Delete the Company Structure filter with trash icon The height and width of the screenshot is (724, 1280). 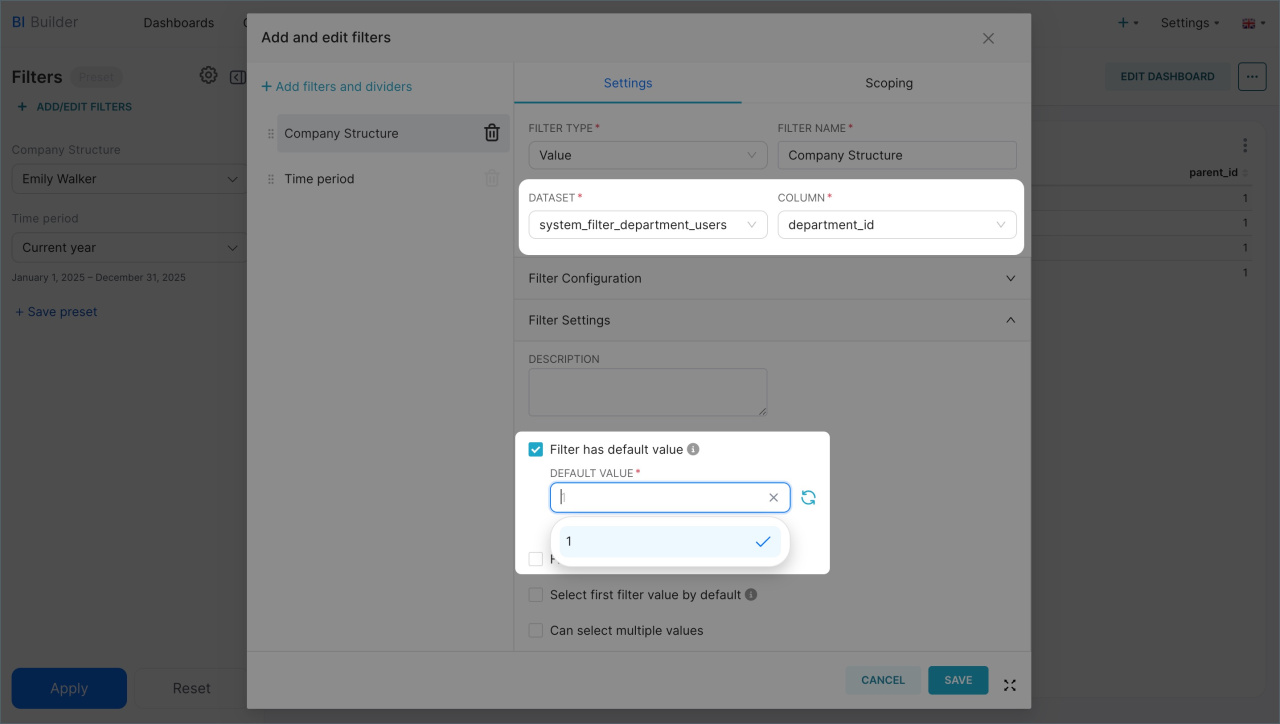click(x=492, y=133)
